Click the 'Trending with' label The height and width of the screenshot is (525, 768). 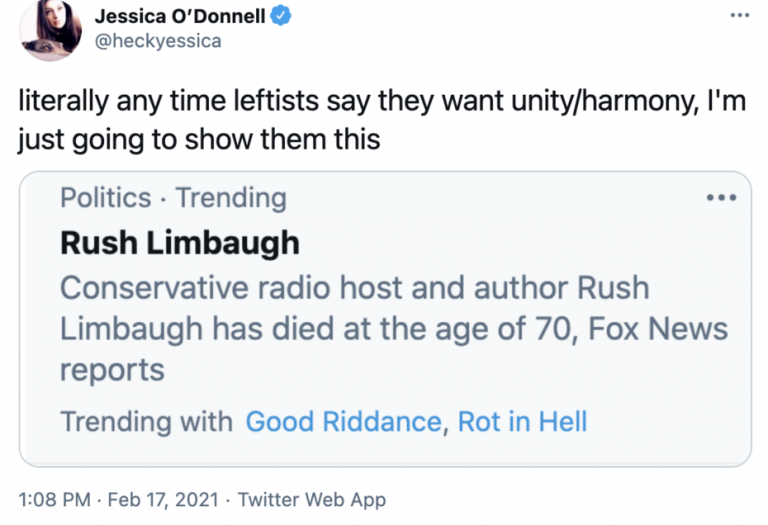pos(146,422)
